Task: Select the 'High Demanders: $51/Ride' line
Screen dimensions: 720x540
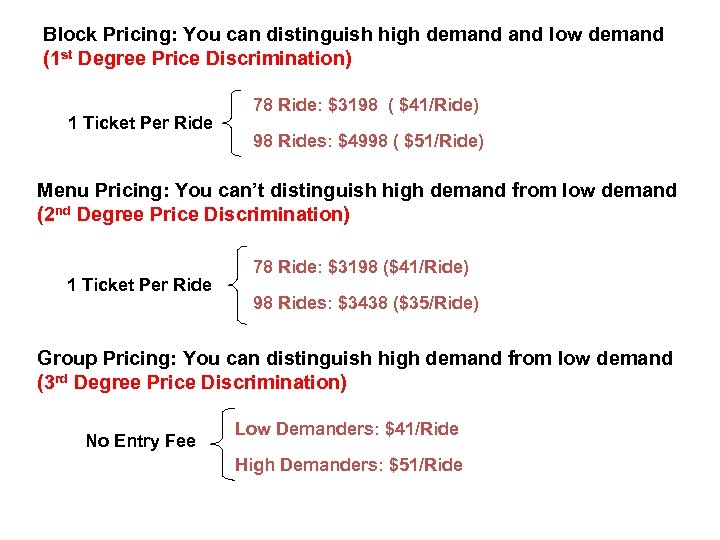Action: pyautogui.click(x=348, y=465)
